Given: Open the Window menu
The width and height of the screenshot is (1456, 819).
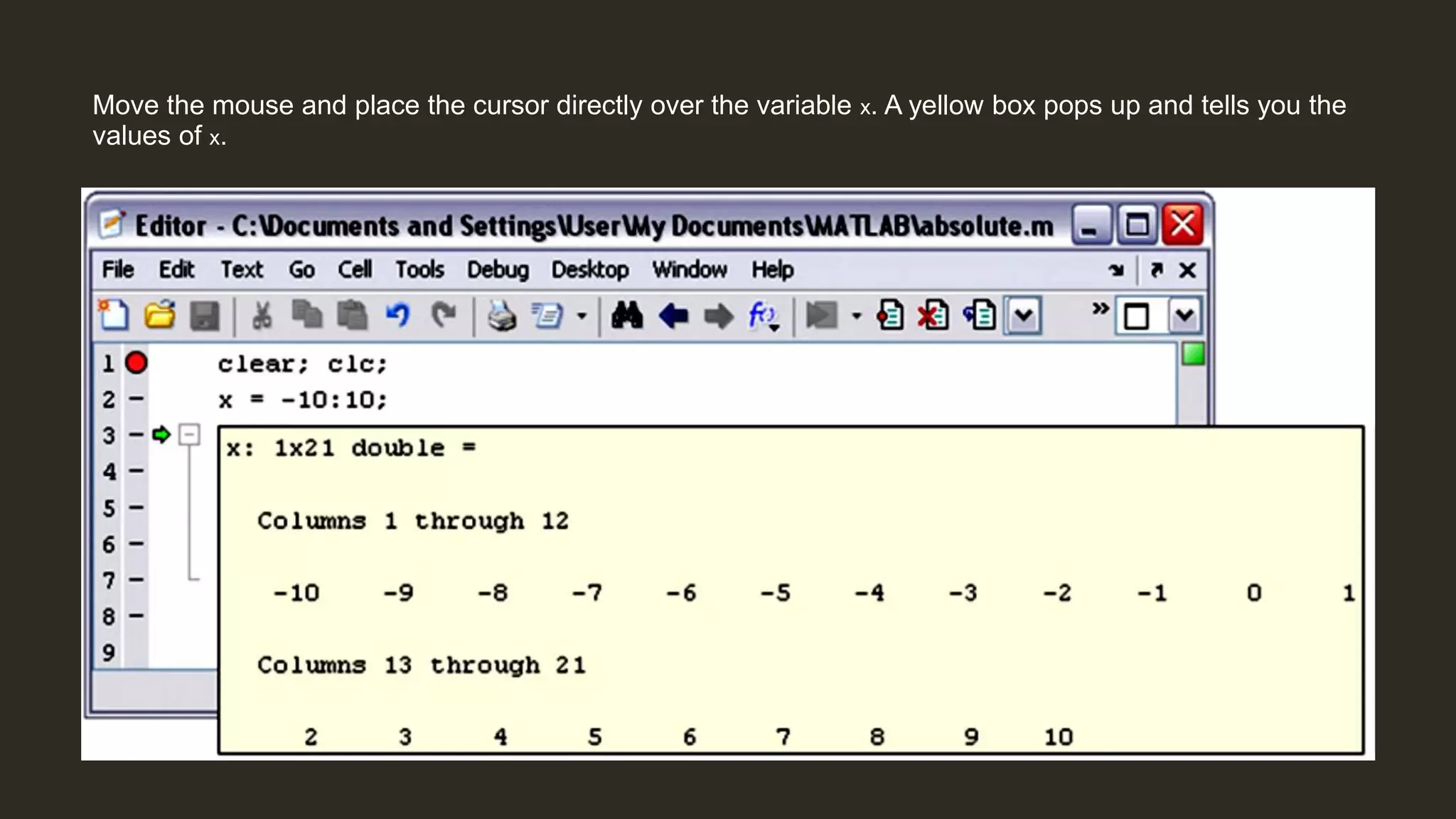Looking at the screenshot, I should coord(690,269).
